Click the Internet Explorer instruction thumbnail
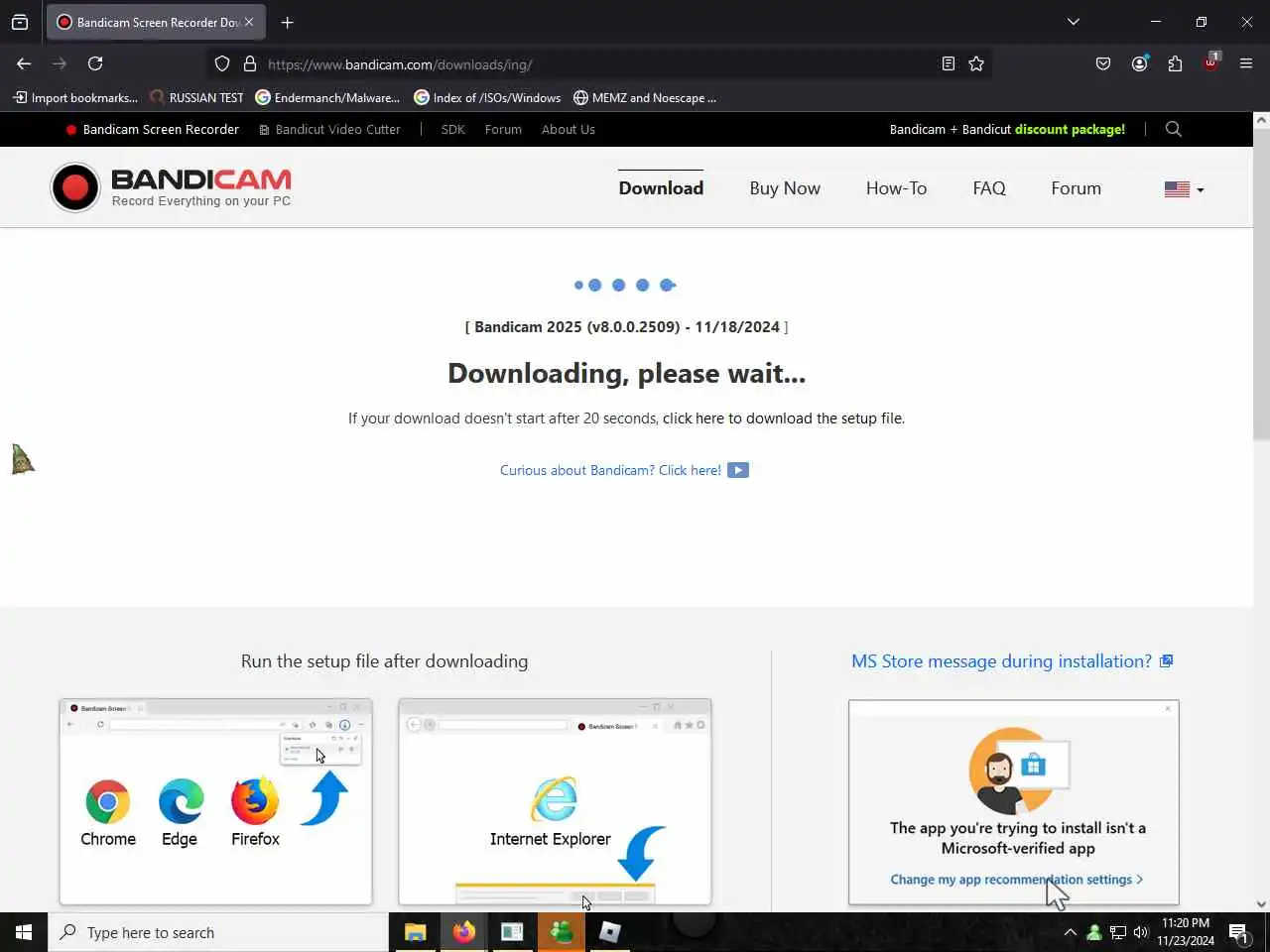This screenshot has height=952, width=1270. click(x=555, y=801)
